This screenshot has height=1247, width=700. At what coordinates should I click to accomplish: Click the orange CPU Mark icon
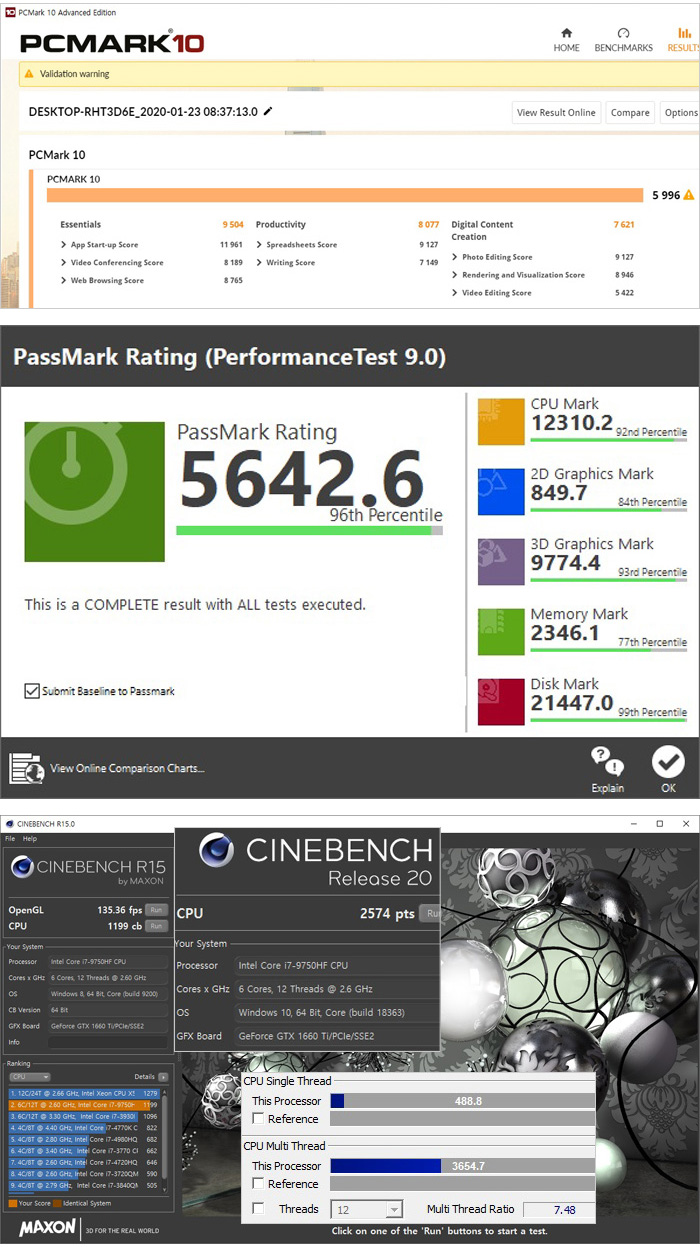click(501, 421)
